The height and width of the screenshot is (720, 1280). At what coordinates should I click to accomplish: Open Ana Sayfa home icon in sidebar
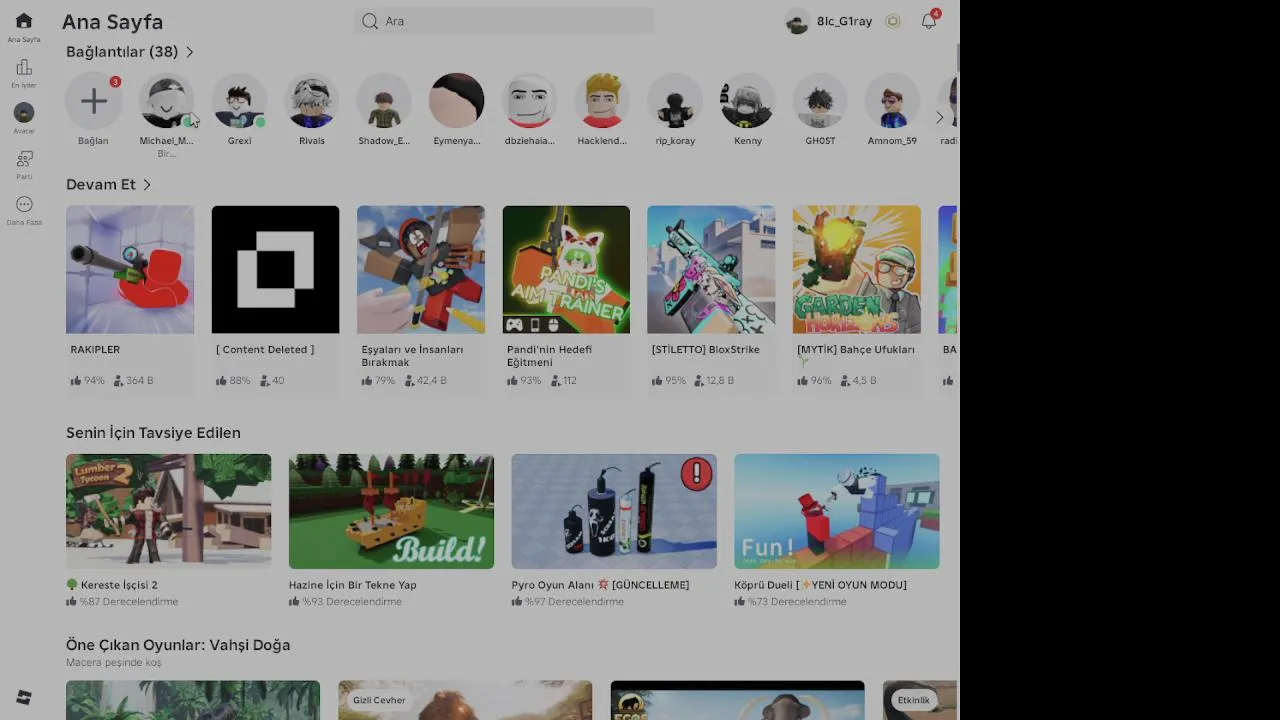(x=24, y=21)
